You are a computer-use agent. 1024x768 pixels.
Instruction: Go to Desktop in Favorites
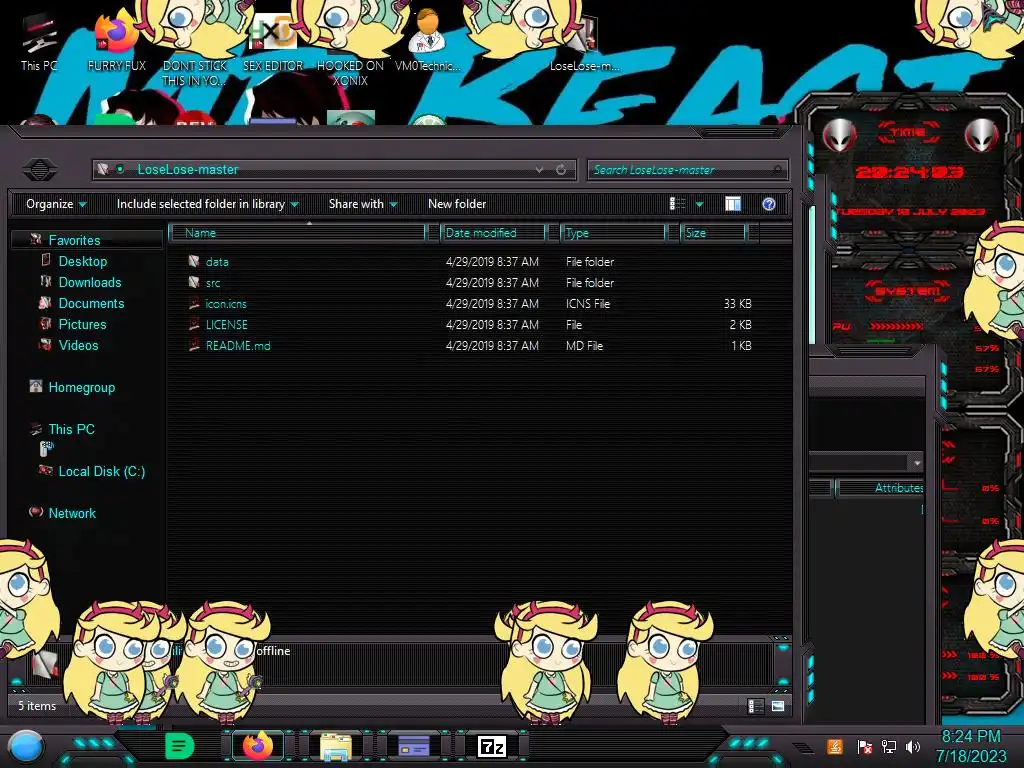(82, 261)
